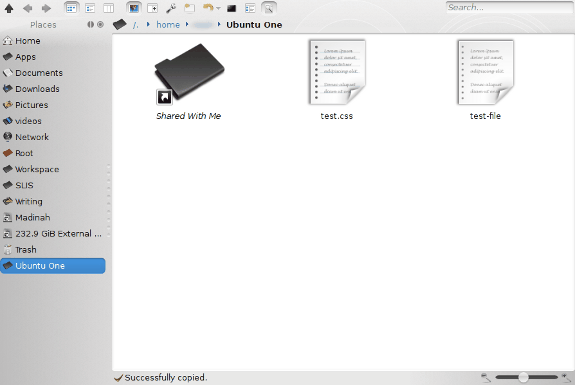Click the zoom out magnifier in status bar
575x385 pixels.
(486, 377)
